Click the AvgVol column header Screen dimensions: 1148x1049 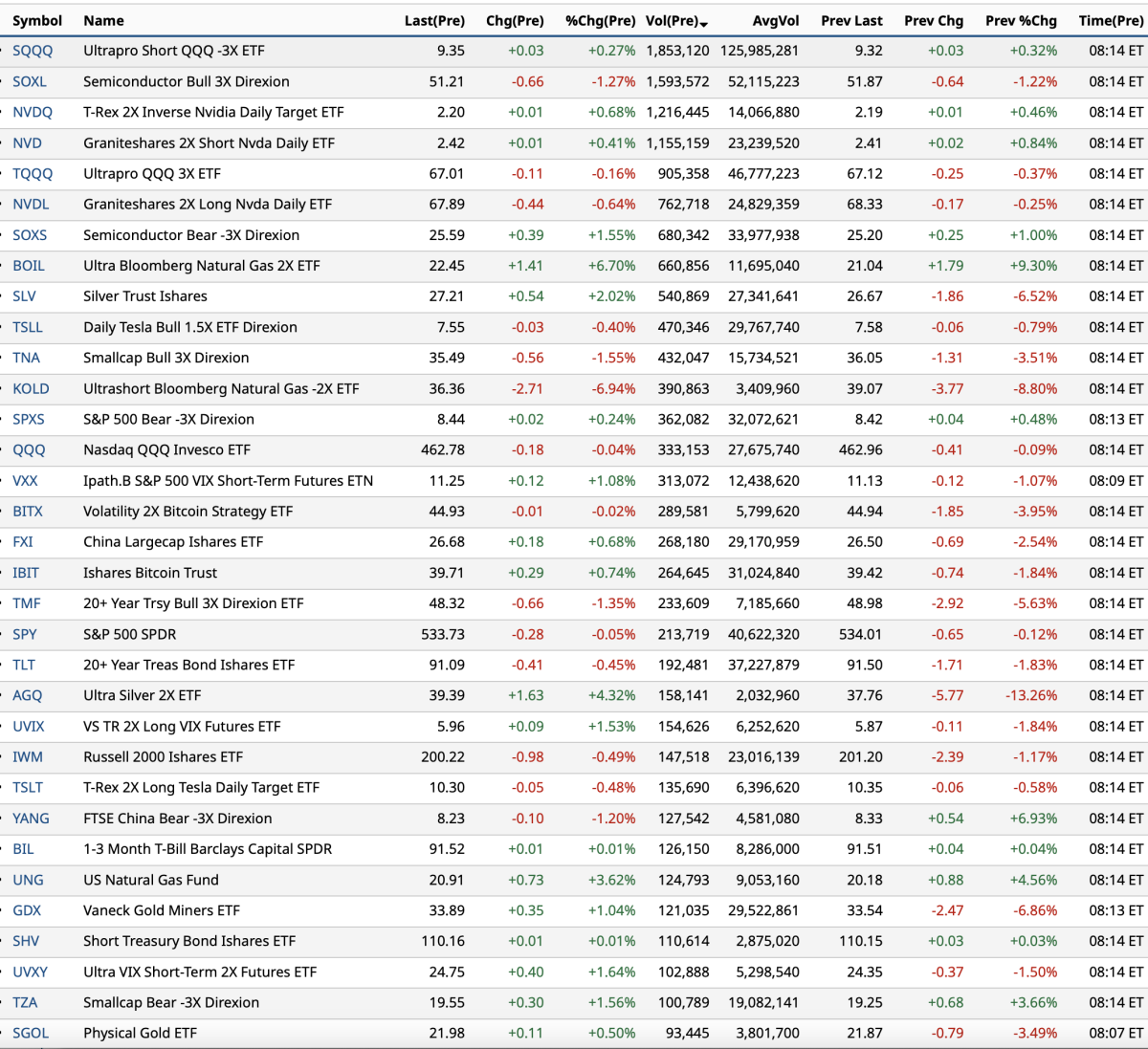(775, 21)
